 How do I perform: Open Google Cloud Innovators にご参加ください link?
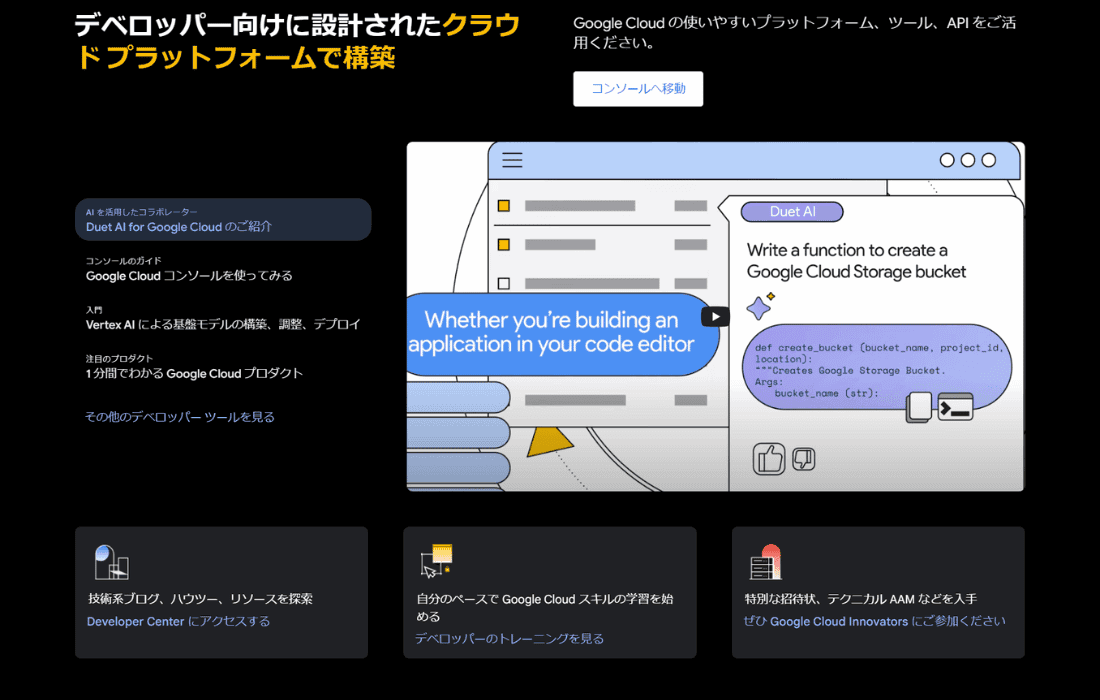(874, 621)
